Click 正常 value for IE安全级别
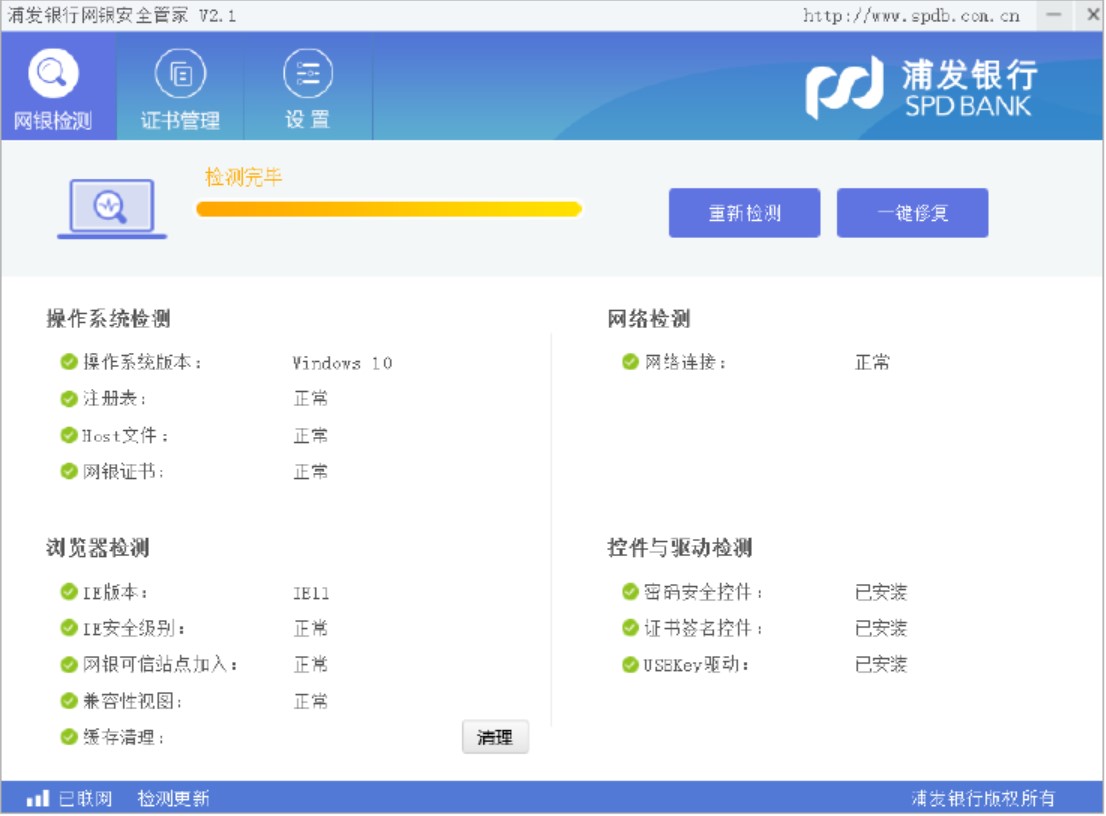The height and width of the screenshot is (816, 1106). [x=310, y=628]
